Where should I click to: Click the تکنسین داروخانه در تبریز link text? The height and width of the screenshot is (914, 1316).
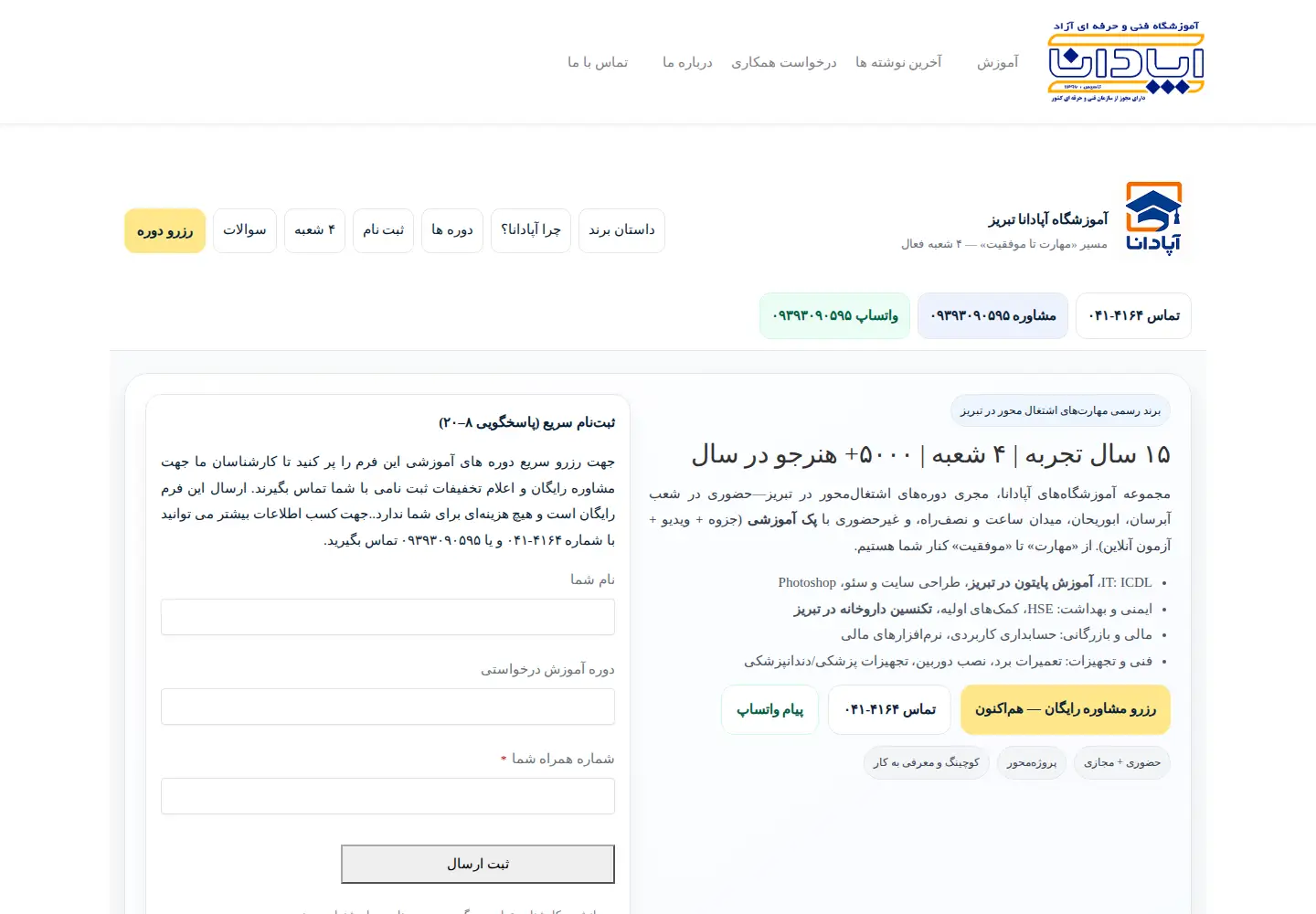point(863,609)
